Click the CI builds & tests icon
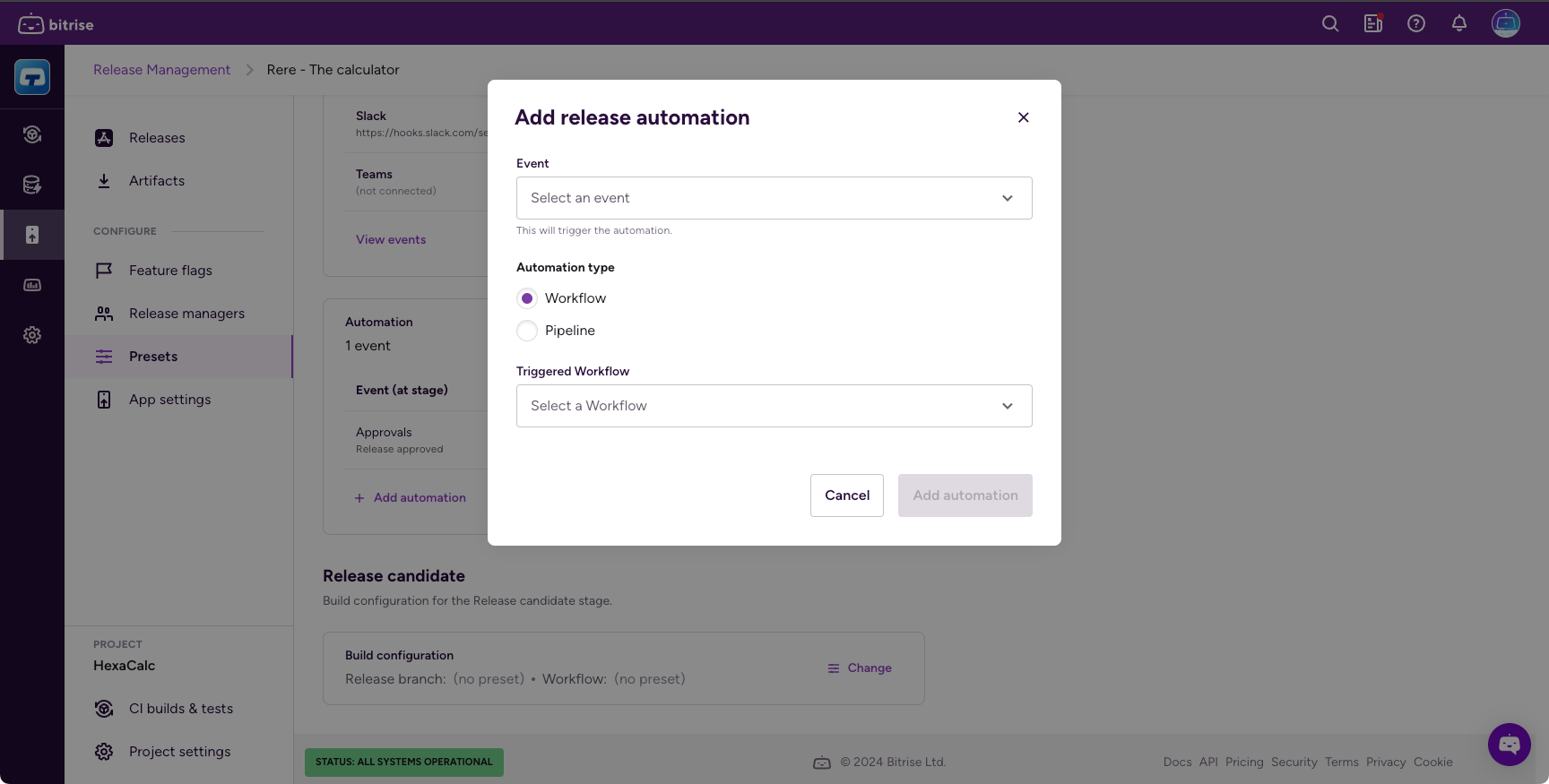This screenshot has height=784, width=1549. click(x=104, y=709)
